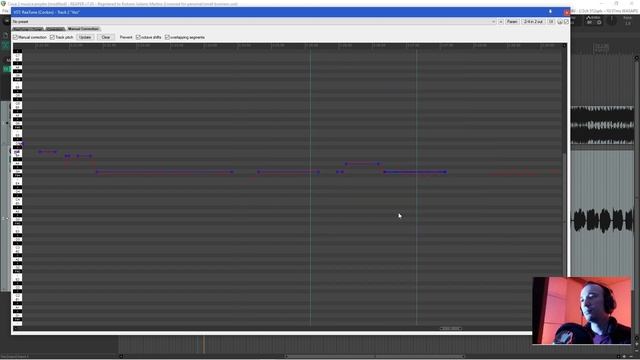Viewport: 640px width, 360px height.
Task: Toggle the Manual correction checkbox
Action: pos(16,37)
